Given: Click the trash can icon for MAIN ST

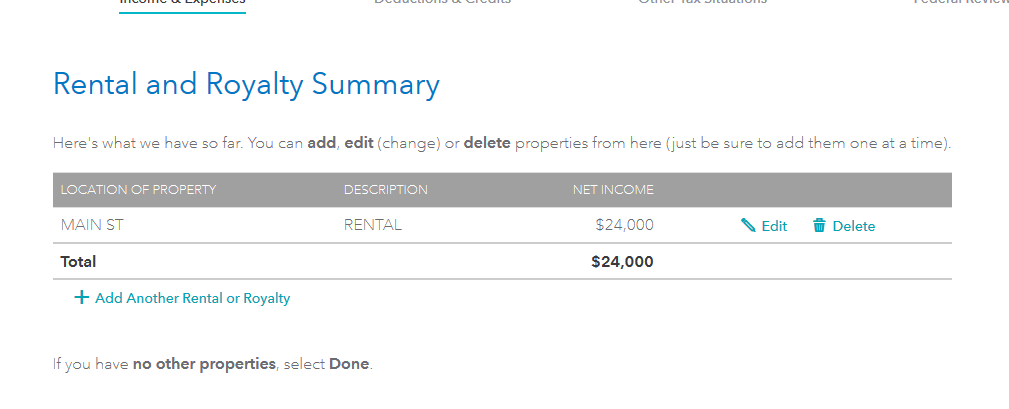Looking at the screenshot, I should [819, 225].
